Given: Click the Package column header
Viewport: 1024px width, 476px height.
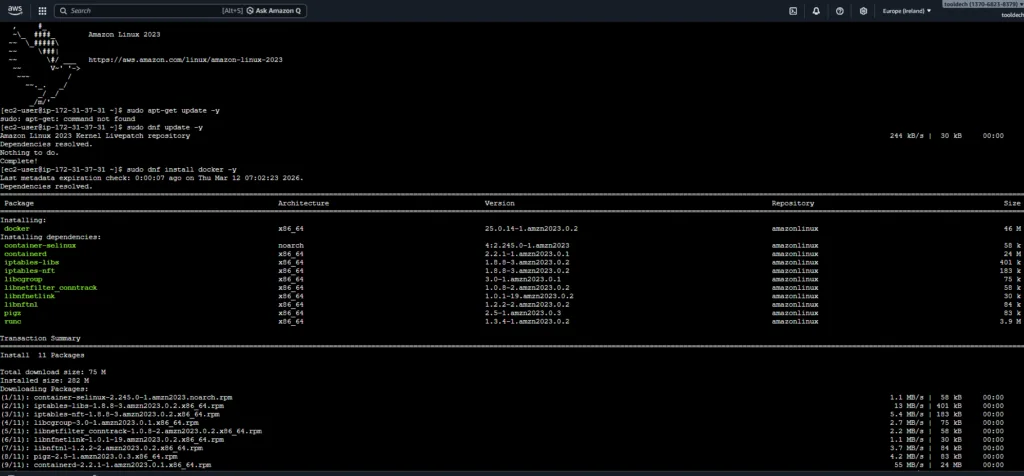Looking at the screenshot, I should 19,203.
